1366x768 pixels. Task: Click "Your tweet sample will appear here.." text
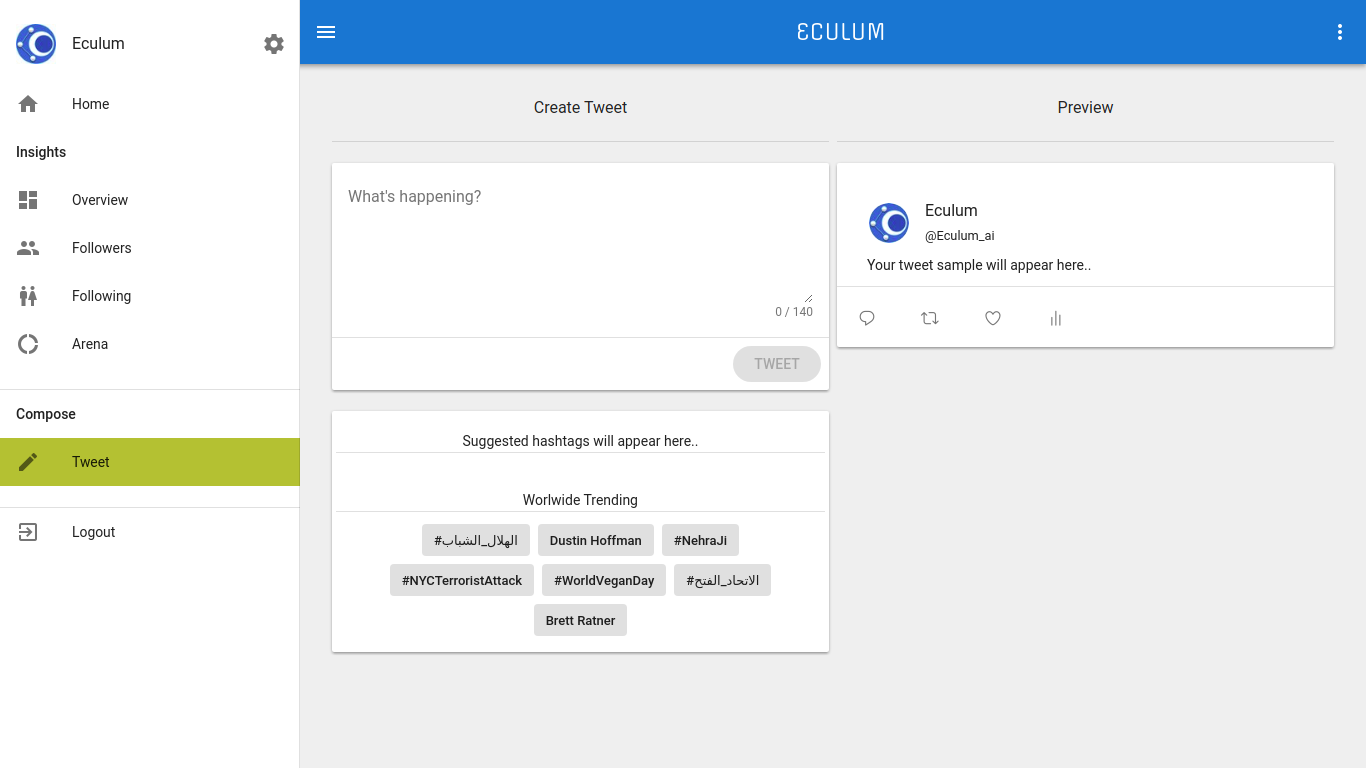(979, 265)
